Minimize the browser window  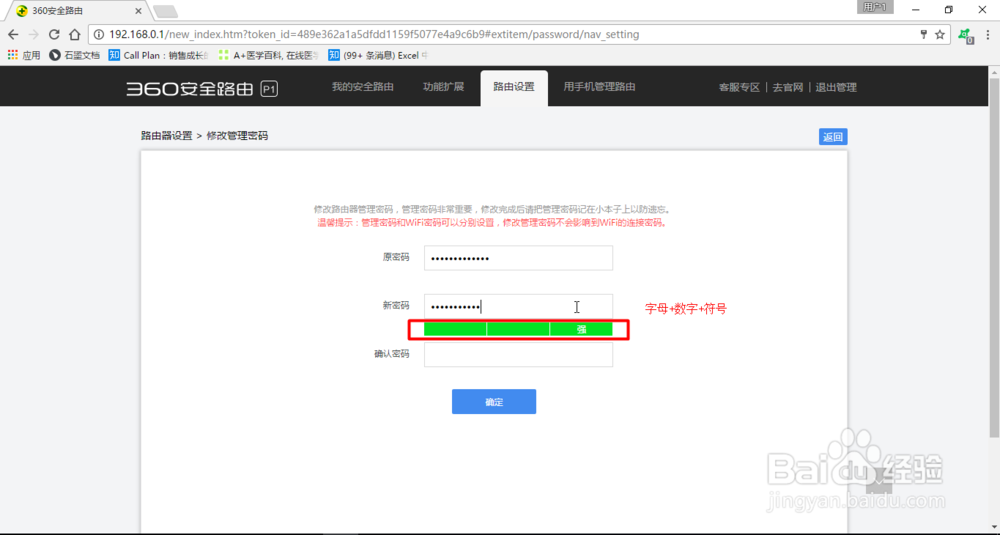click(x=915, y=10)
